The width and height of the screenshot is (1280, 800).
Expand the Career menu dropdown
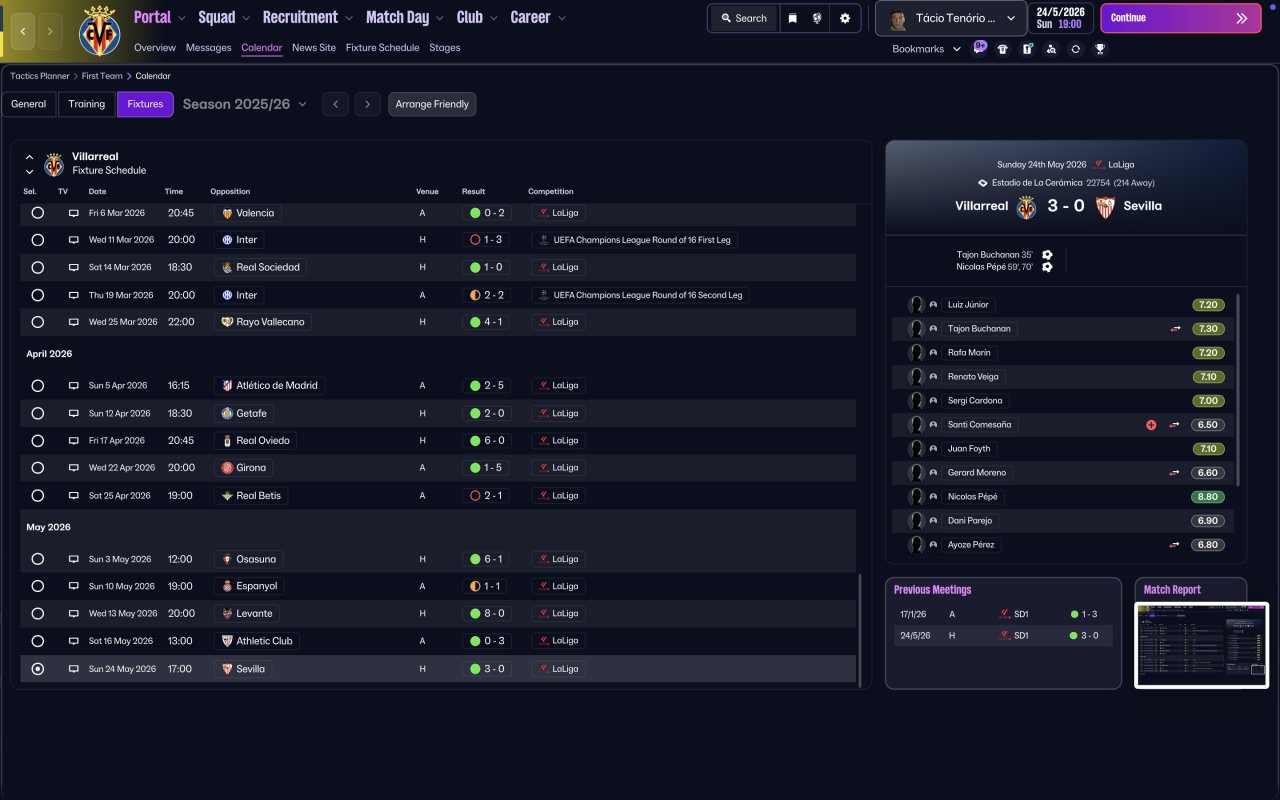pyautogui.click(x=561, y=18)
